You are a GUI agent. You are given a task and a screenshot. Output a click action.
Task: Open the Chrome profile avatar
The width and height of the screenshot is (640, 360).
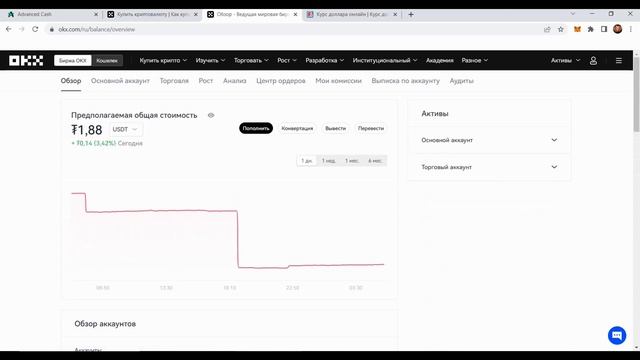[618, 29]
